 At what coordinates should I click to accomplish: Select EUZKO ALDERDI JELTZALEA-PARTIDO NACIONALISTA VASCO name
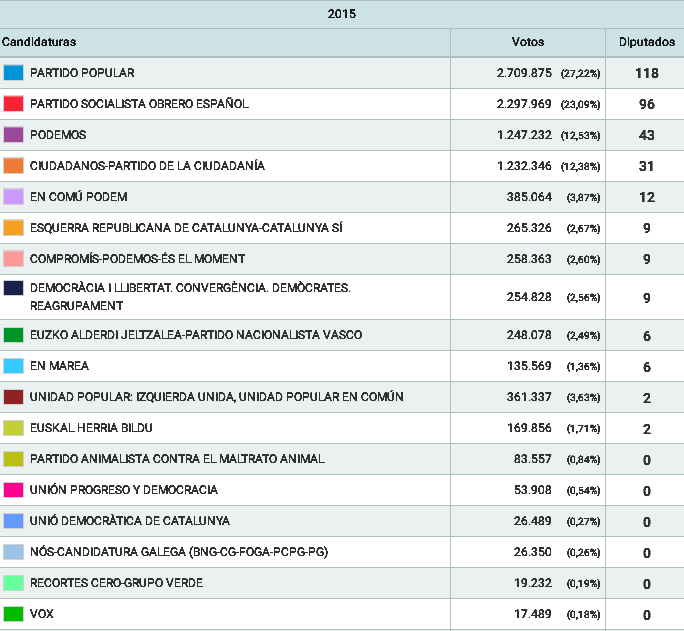pos(196,335)
